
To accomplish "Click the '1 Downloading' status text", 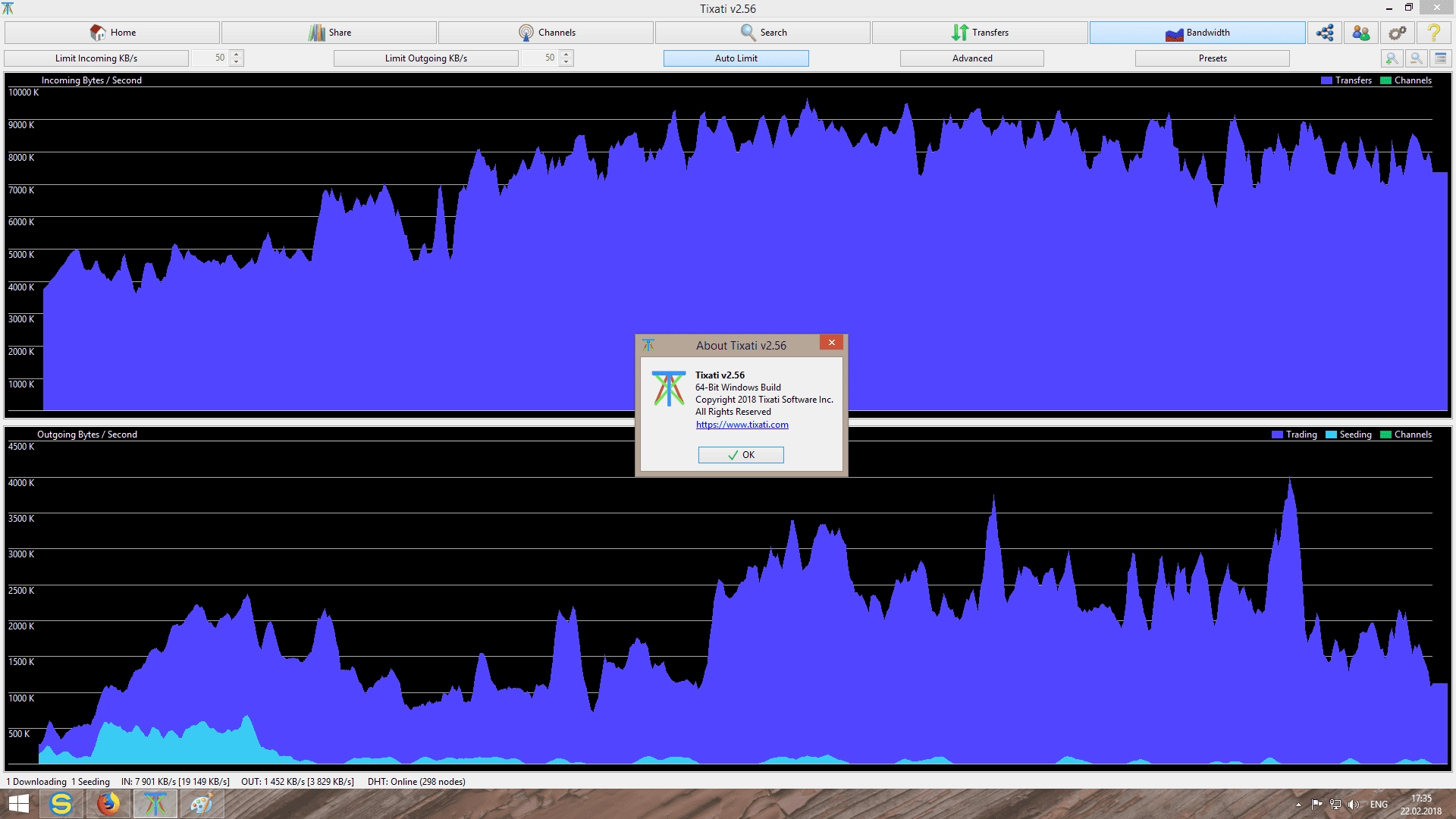I will pyautogui.click(x=36, y=782).
